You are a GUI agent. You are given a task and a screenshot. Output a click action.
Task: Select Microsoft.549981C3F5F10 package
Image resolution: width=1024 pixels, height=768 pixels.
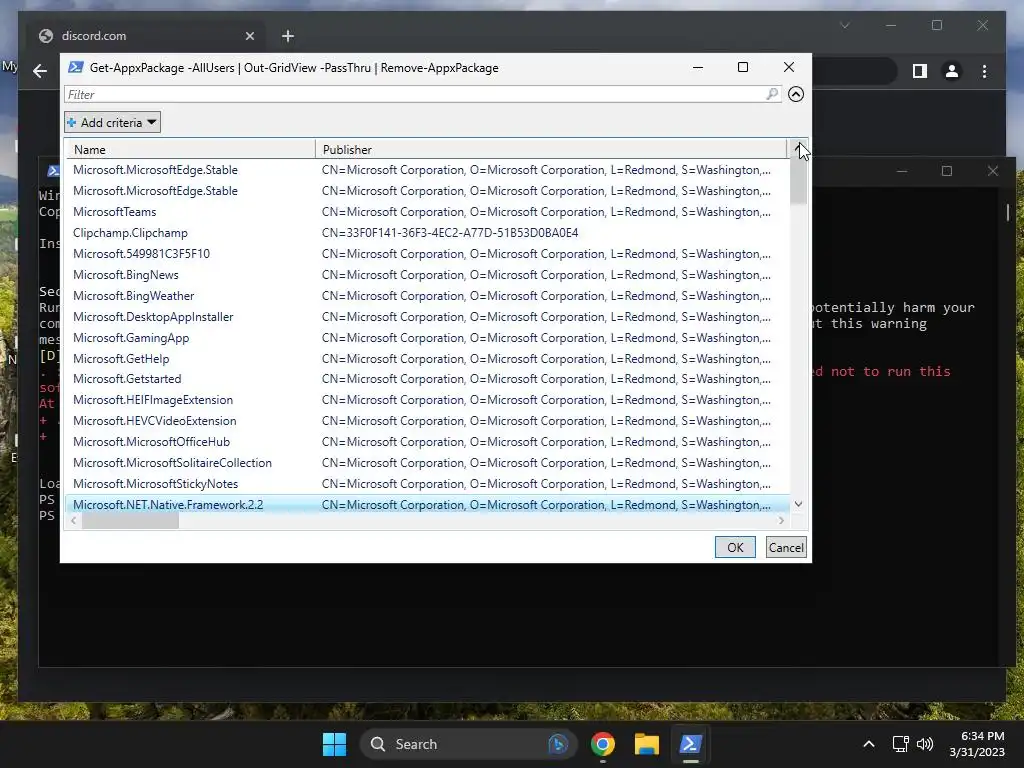pyautogui.click(x=427, y=253)
